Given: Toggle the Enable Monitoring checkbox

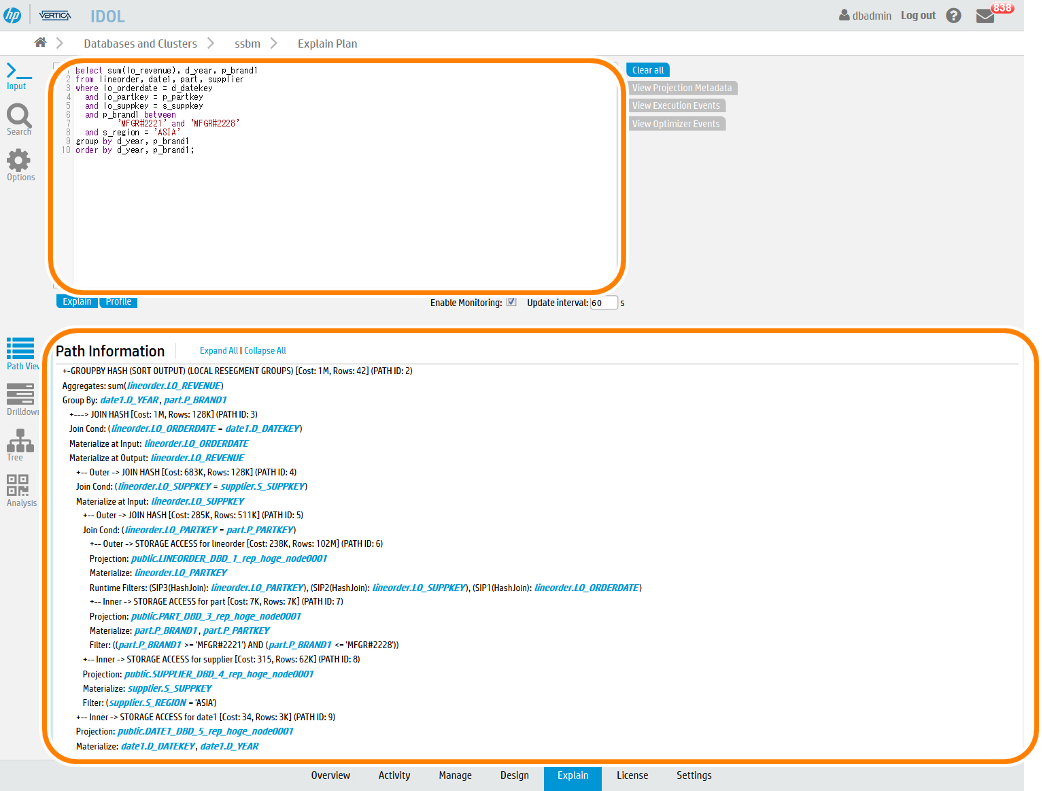Looking at the screenshot, I should [x=512, y=302].
